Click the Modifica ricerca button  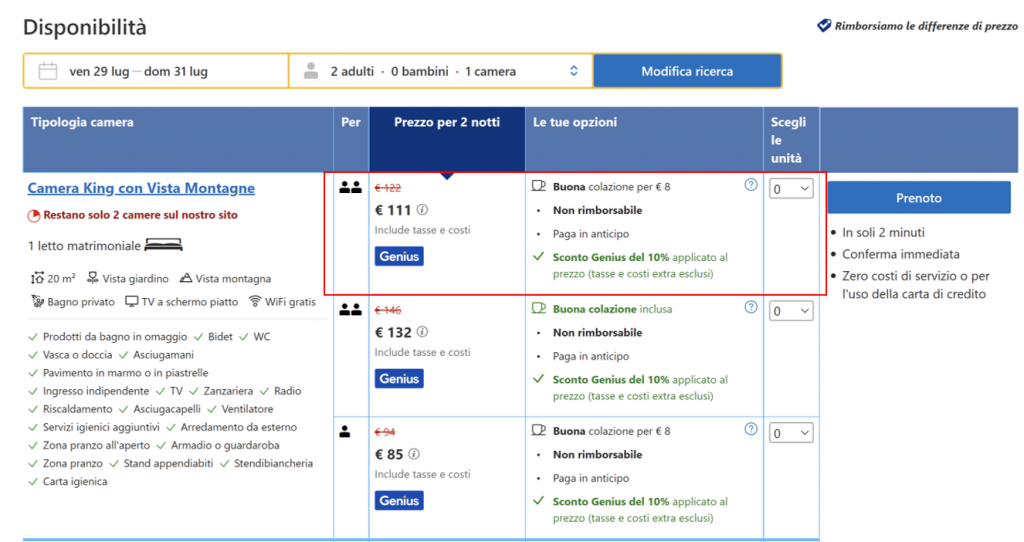687,71
